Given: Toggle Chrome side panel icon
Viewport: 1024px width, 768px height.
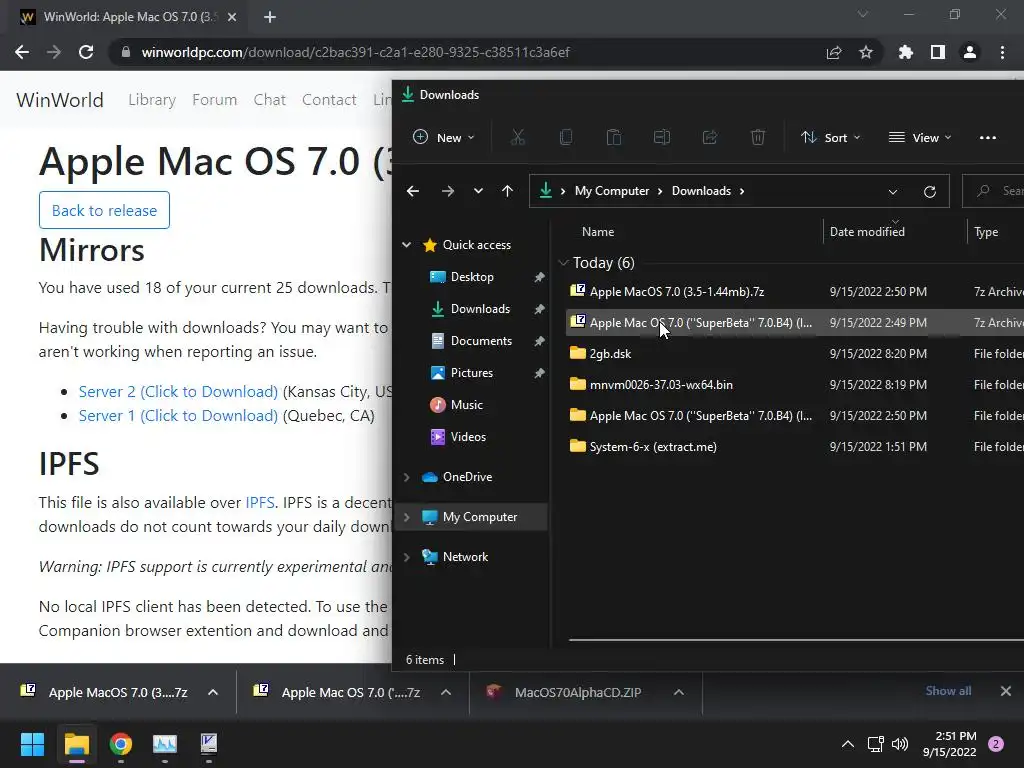Looking at the screenshot, I should point(938,52).
